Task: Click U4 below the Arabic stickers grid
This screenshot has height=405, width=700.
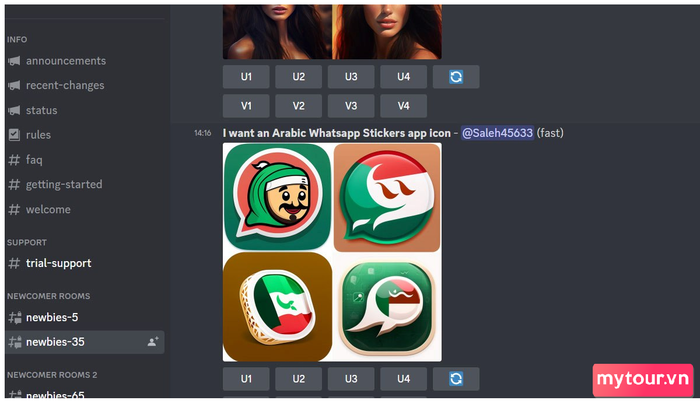Action: [x=404, y=379]
